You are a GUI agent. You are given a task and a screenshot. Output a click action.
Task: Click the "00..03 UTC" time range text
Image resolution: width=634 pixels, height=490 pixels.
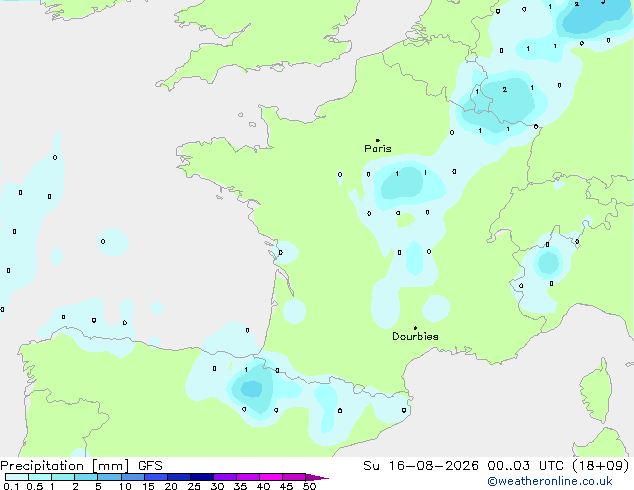point(525,466)
